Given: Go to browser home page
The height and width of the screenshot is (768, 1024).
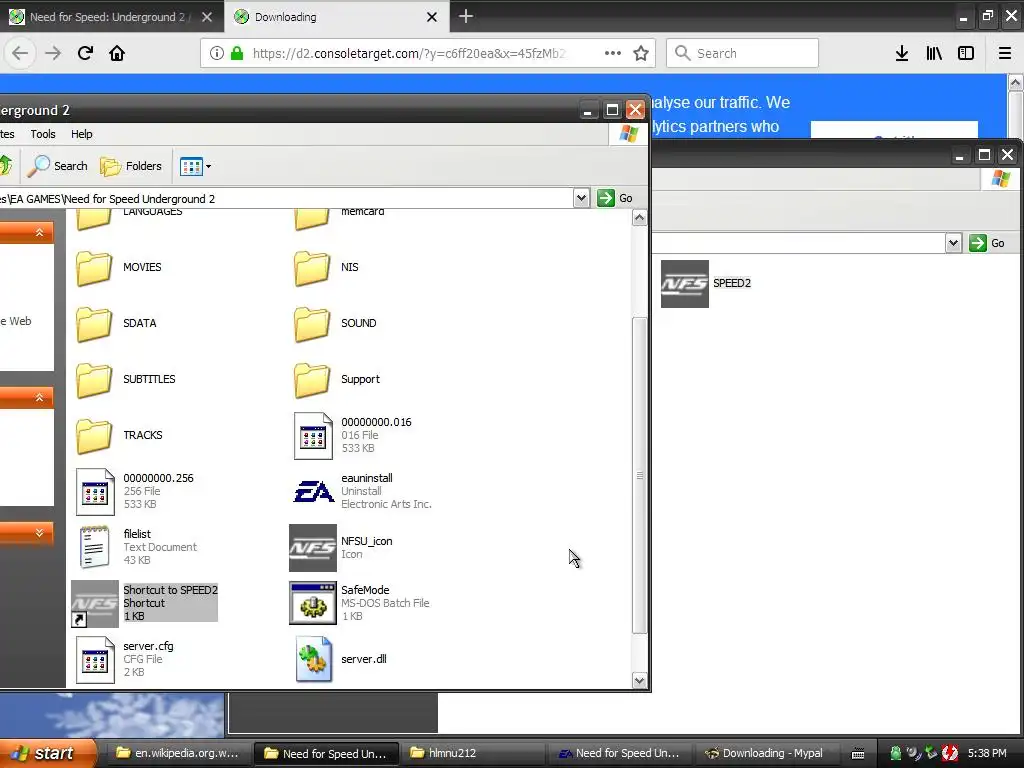Looking at the screenshot, I should pos(117,53).
